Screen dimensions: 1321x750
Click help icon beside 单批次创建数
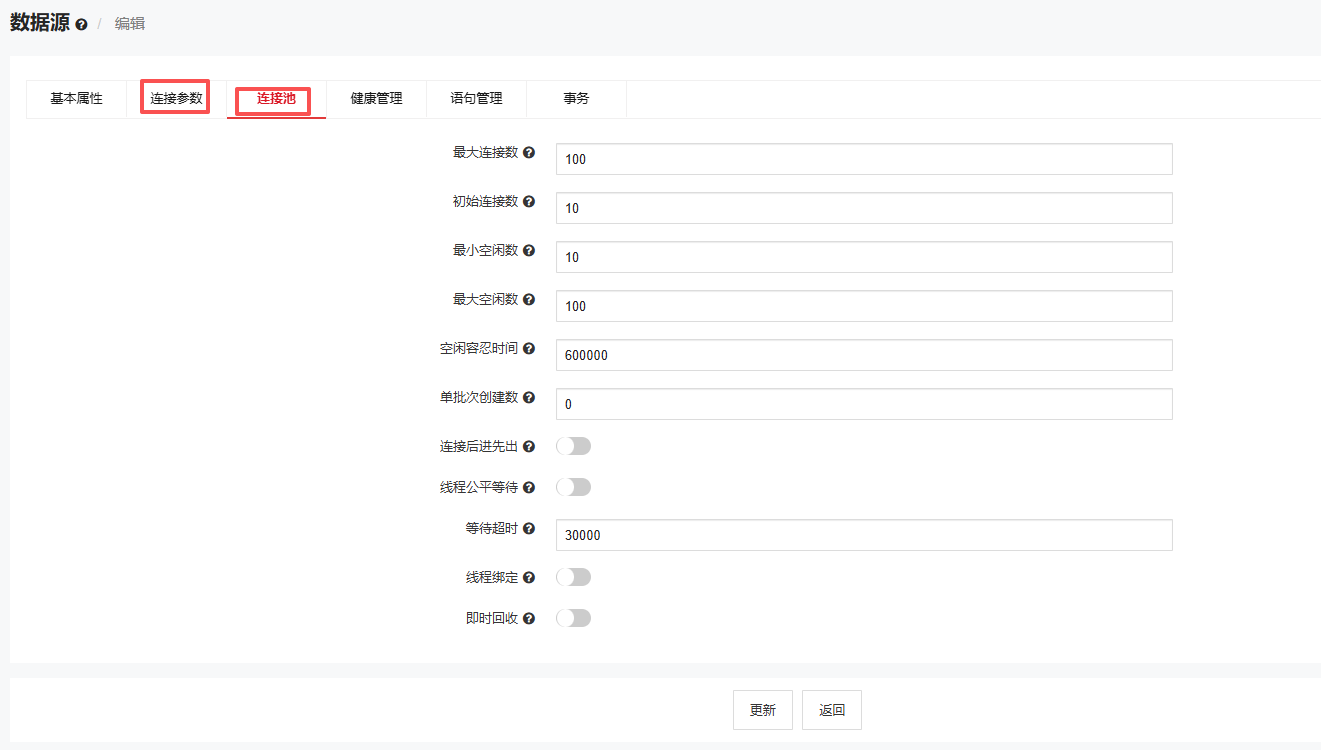[529, 398]
